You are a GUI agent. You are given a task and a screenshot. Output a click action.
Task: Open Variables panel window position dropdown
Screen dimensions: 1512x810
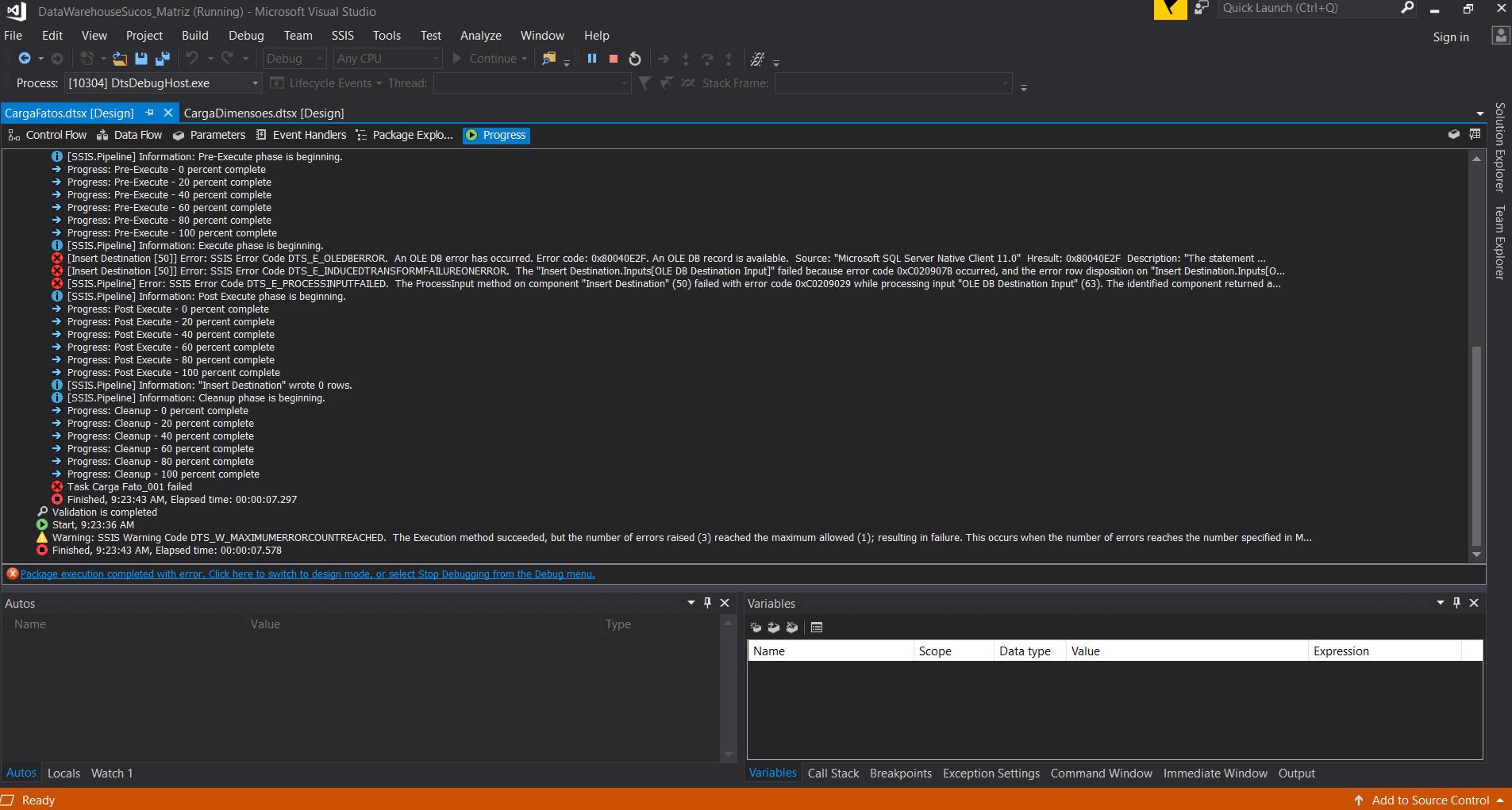pyautogui.click(x=1440, y=603)
